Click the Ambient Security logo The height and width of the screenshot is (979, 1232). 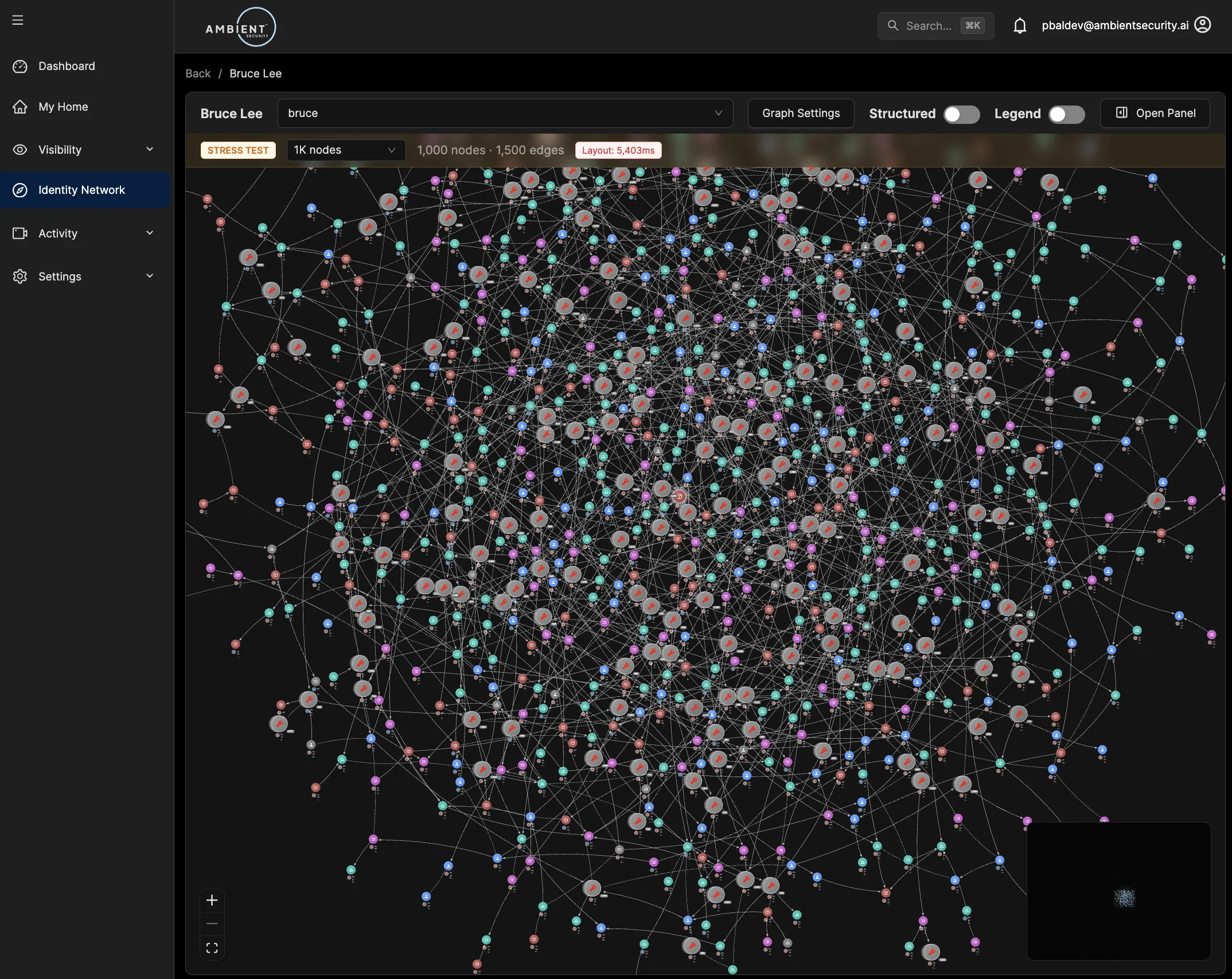pyautogui.click(x=241, y=27)
